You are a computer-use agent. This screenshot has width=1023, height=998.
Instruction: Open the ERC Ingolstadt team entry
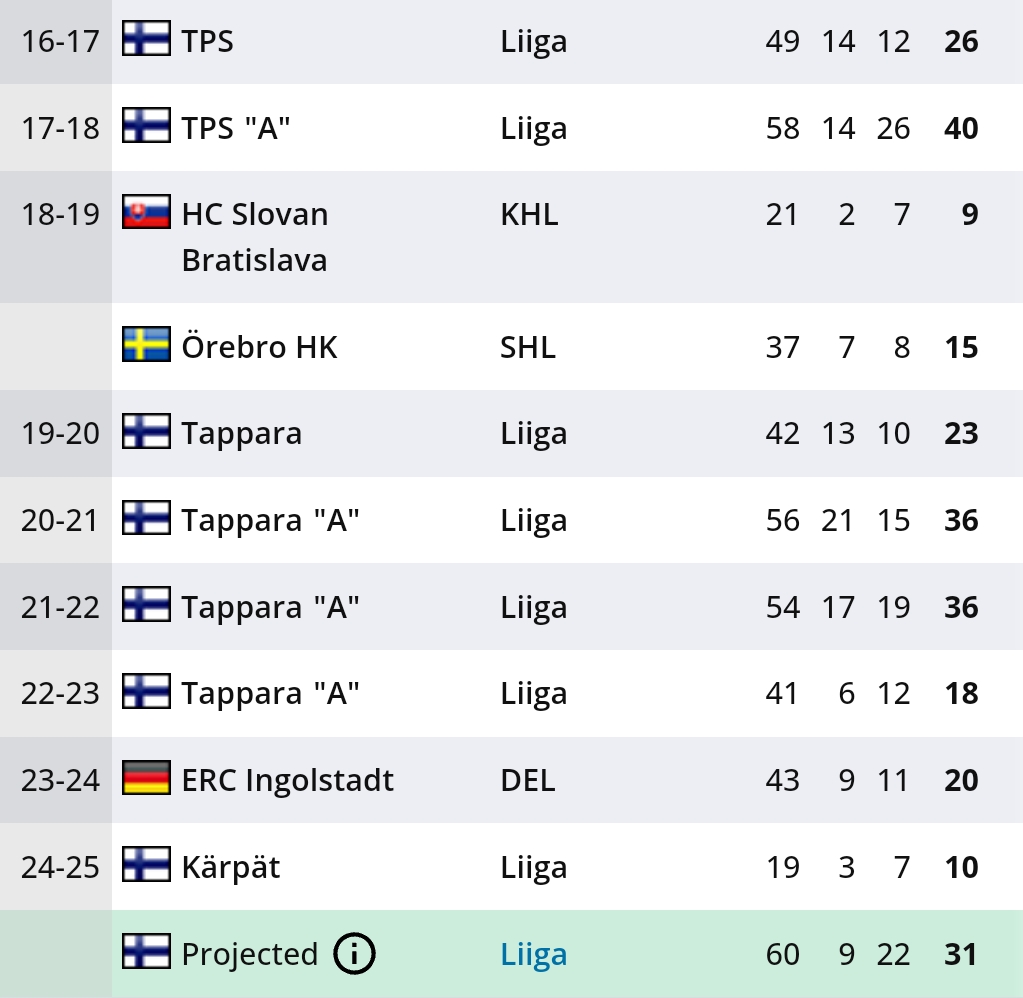[x=288, y=780]
